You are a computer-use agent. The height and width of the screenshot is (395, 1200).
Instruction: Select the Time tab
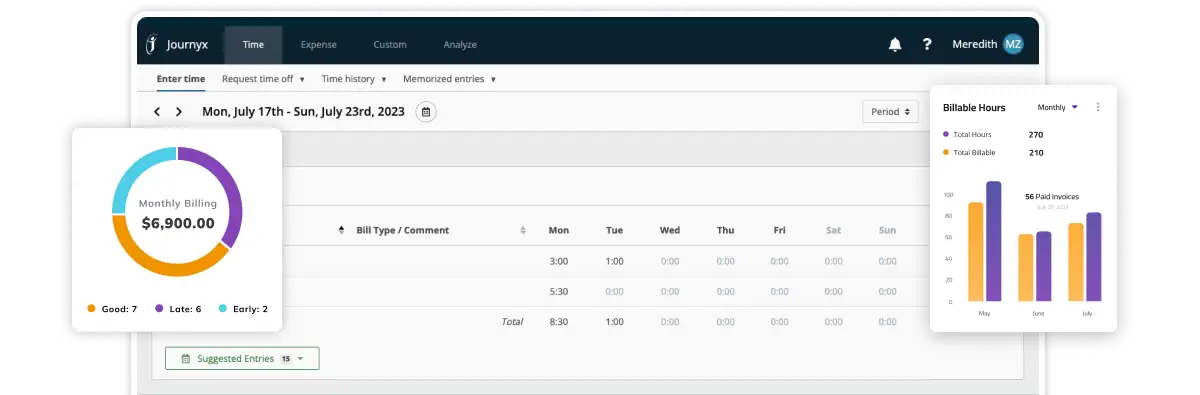point(253,44)
